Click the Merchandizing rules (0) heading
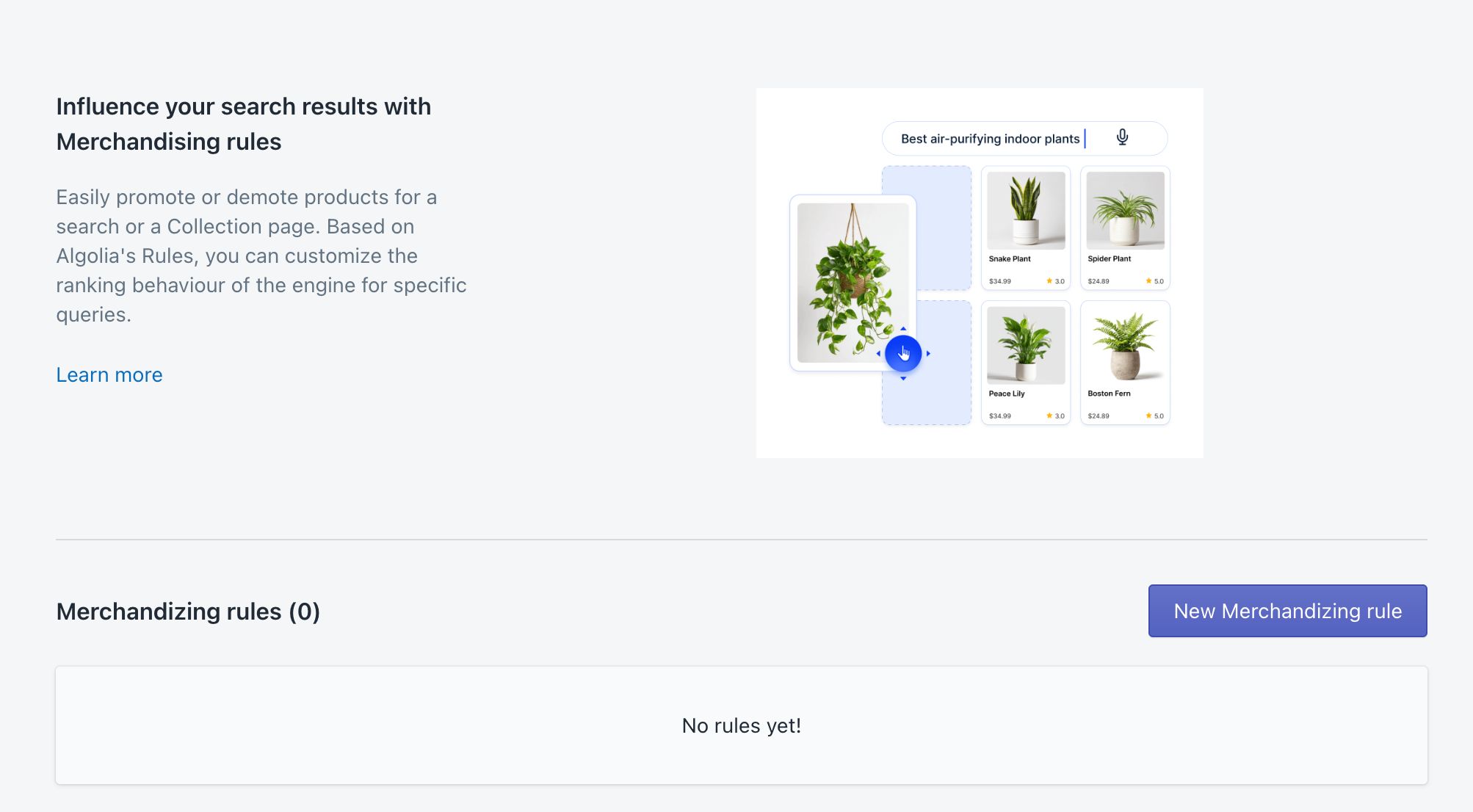Viewport: 1473px width, 812px height. pos(188,611)
